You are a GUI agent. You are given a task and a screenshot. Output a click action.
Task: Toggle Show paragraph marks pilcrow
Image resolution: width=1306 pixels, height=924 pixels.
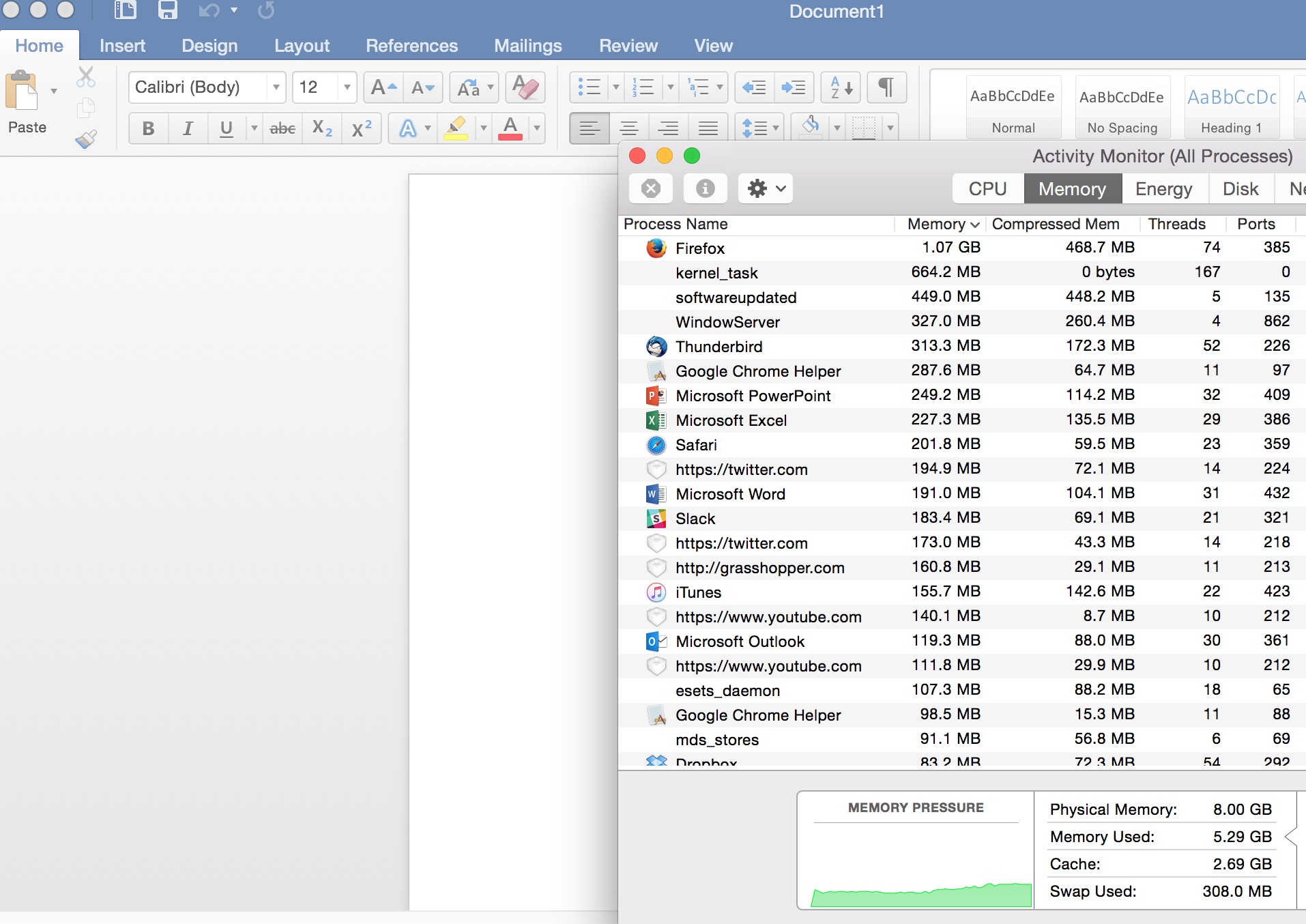pos(886,87)
